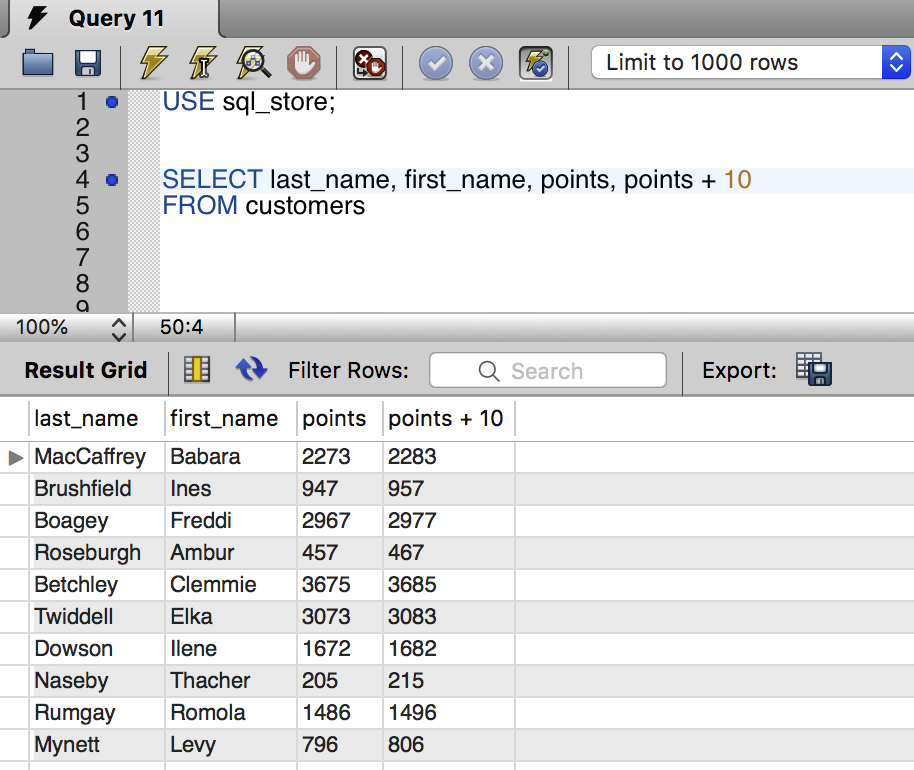Viewport: 914px width, 770px height.
Task: Save script with floppy disk icon
Action: pos(88,63)
